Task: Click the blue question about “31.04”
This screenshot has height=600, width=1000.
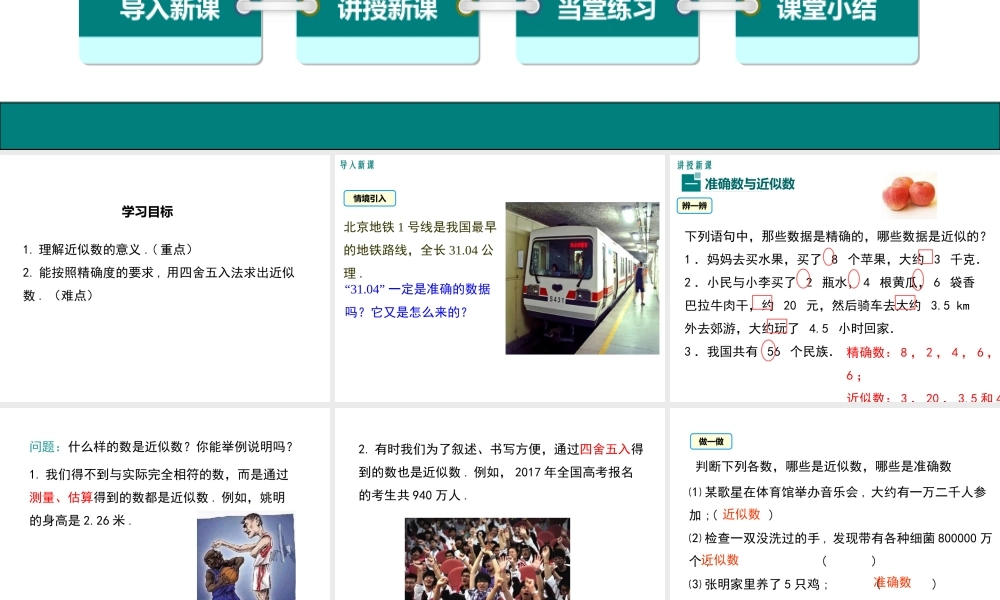Action: coord(417,300)
